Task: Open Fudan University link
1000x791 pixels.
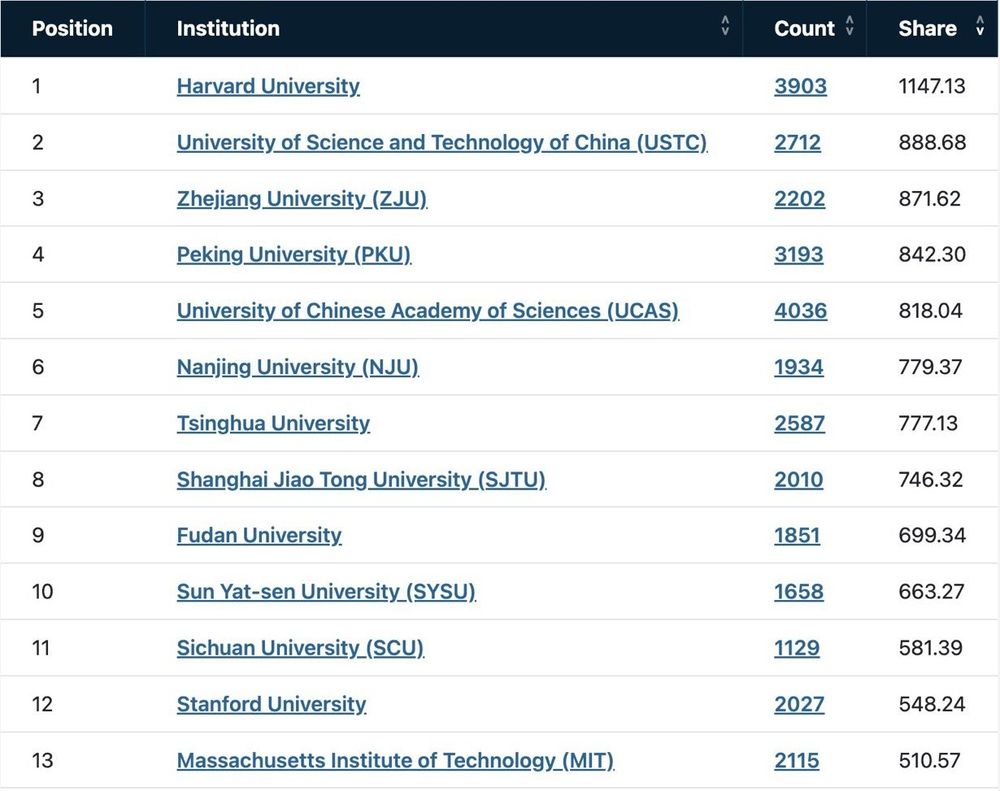Action: pyautogui.click(x=259, y=536)
